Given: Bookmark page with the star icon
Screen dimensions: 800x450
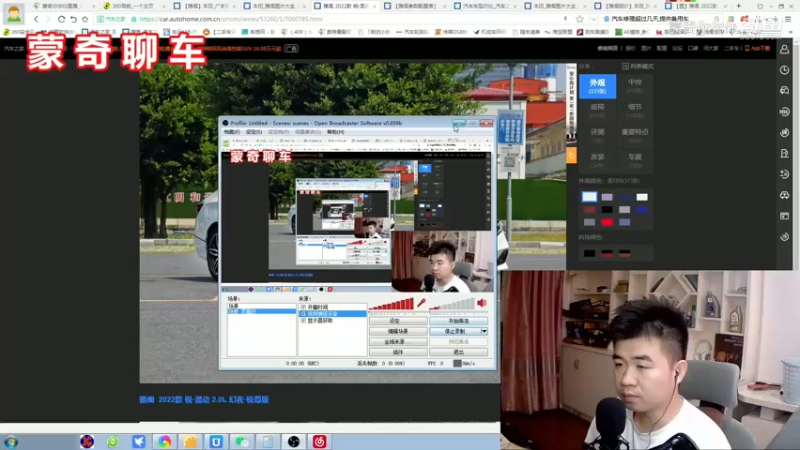Looking at the screenshot, I should tap(85, 19).
